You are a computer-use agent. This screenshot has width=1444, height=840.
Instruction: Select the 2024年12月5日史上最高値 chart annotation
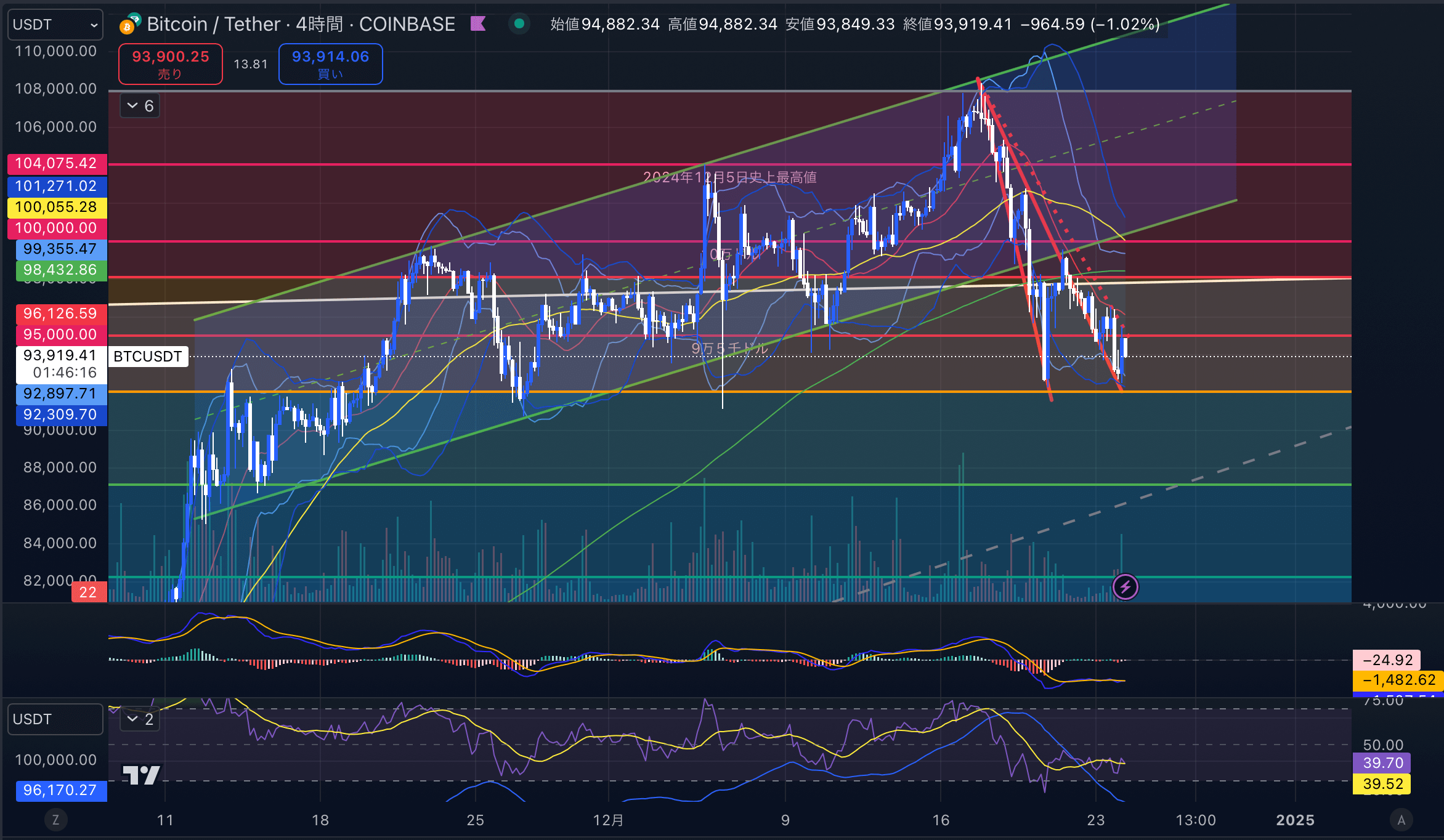(730, 177)
